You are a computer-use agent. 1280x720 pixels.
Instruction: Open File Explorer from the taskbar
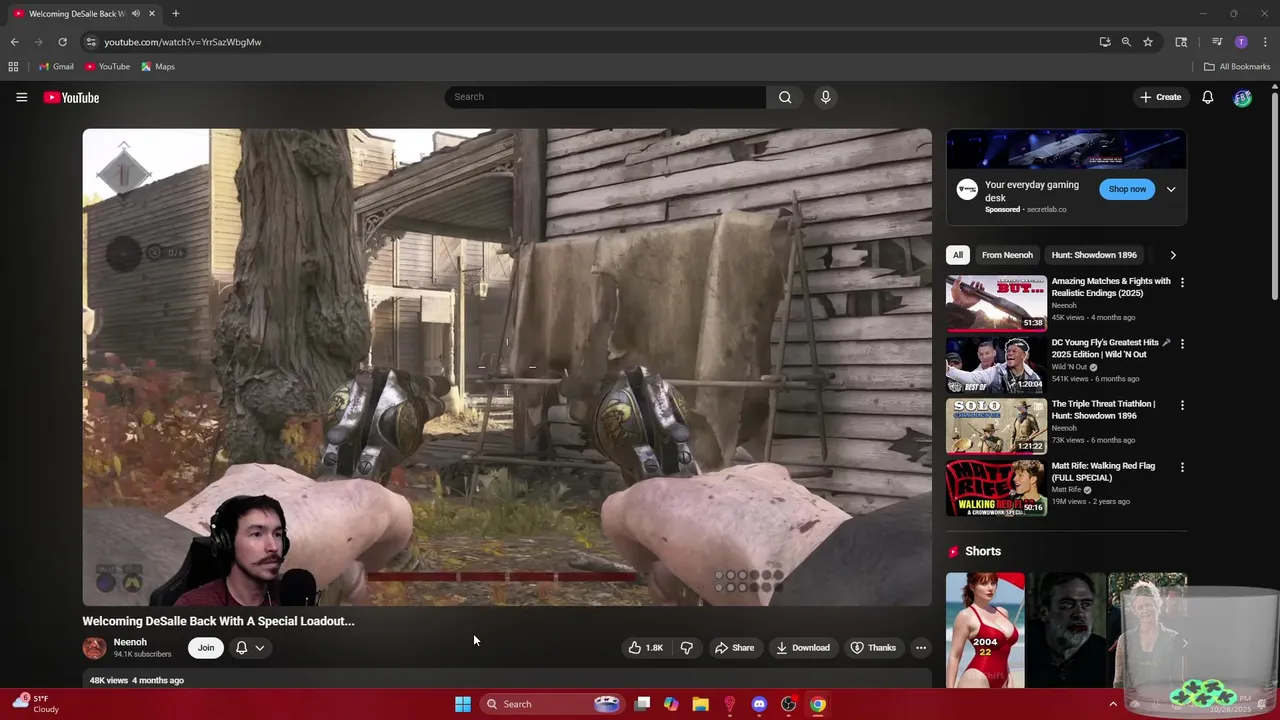[701, 704]
